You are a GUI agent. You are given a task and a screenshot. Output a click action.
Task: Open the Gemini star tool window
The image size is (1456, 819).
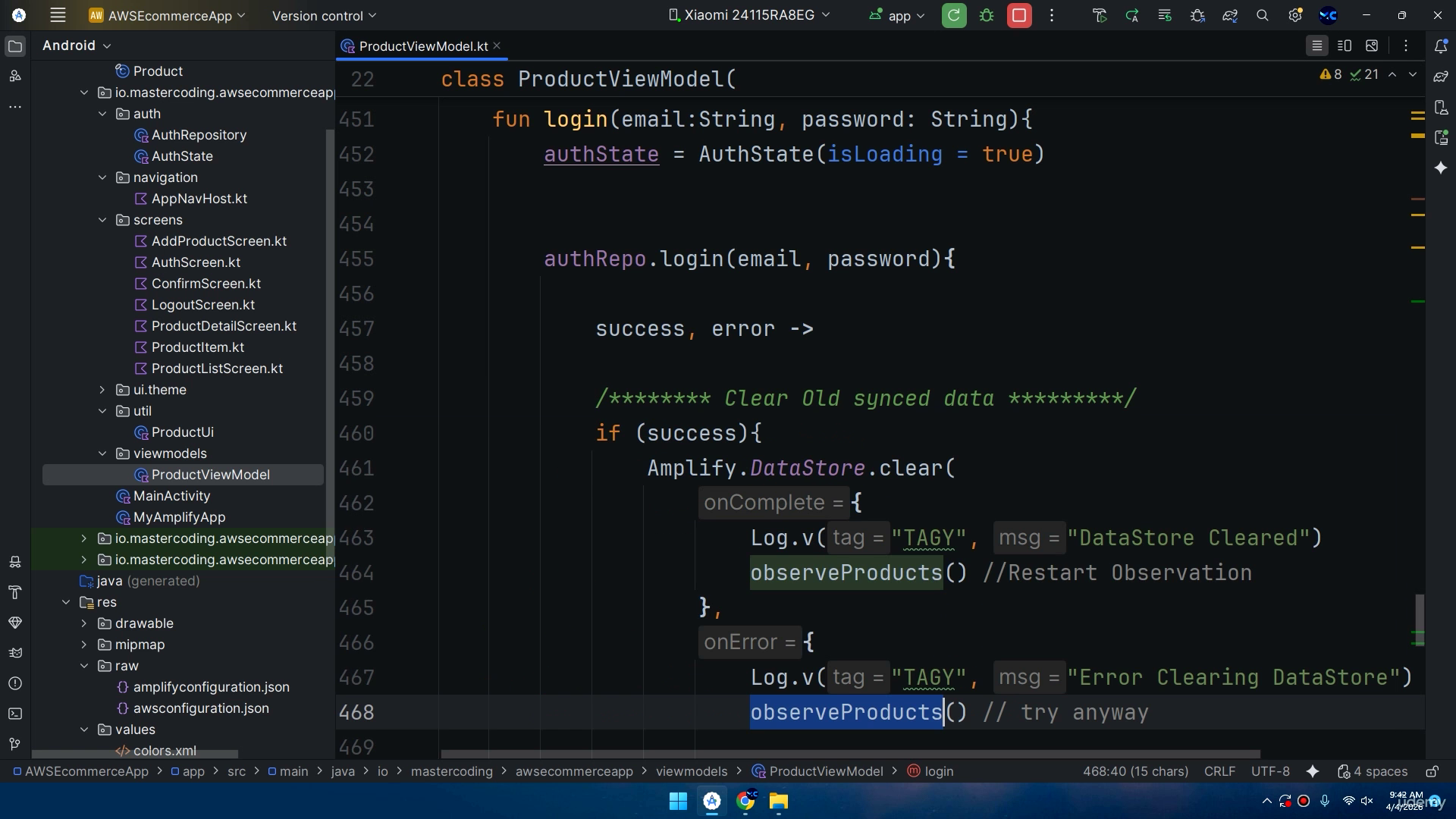click(1441, 168)
